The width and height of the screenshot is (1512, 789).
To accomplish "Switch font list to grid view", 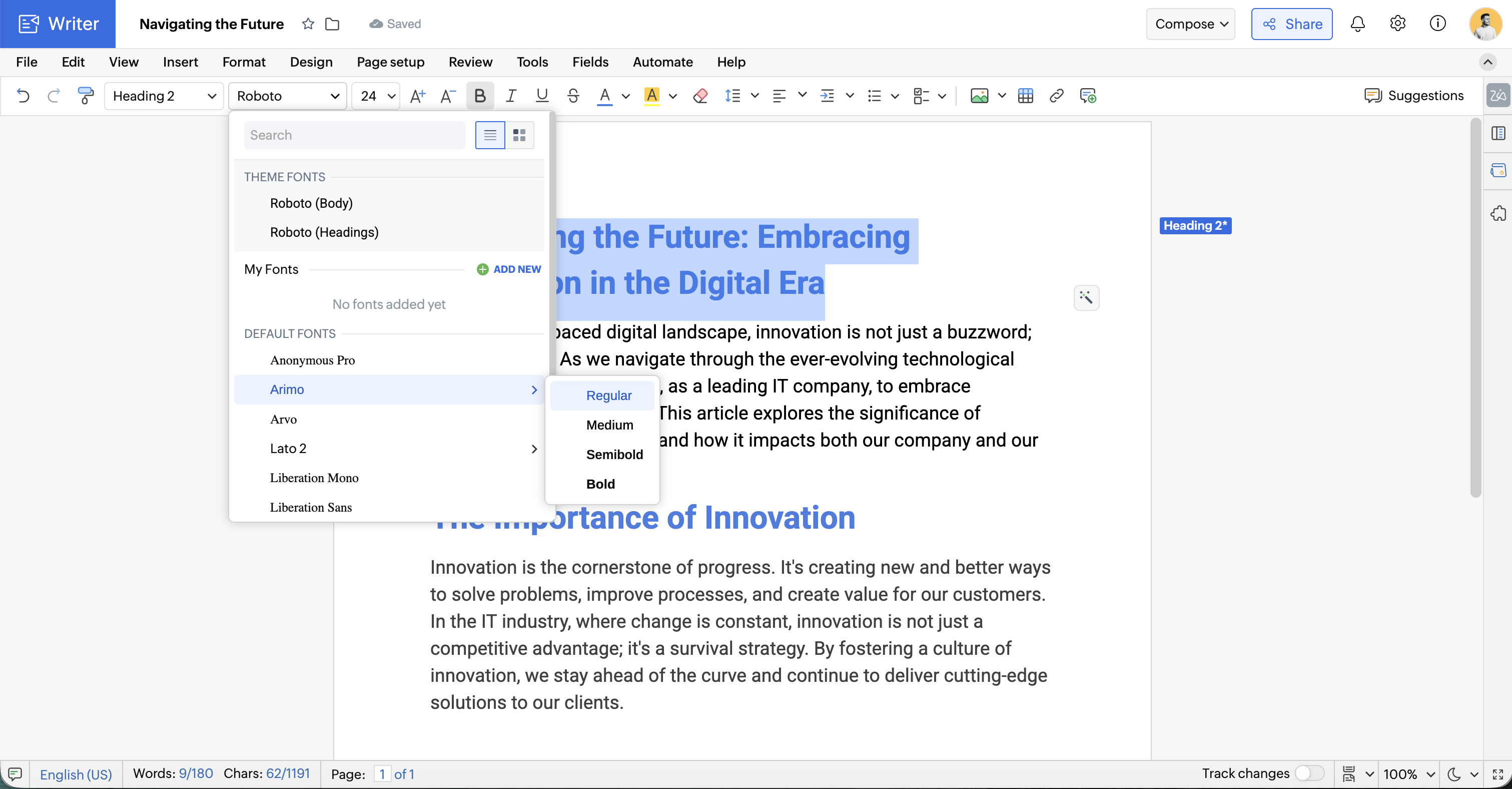I will (519, 135).
